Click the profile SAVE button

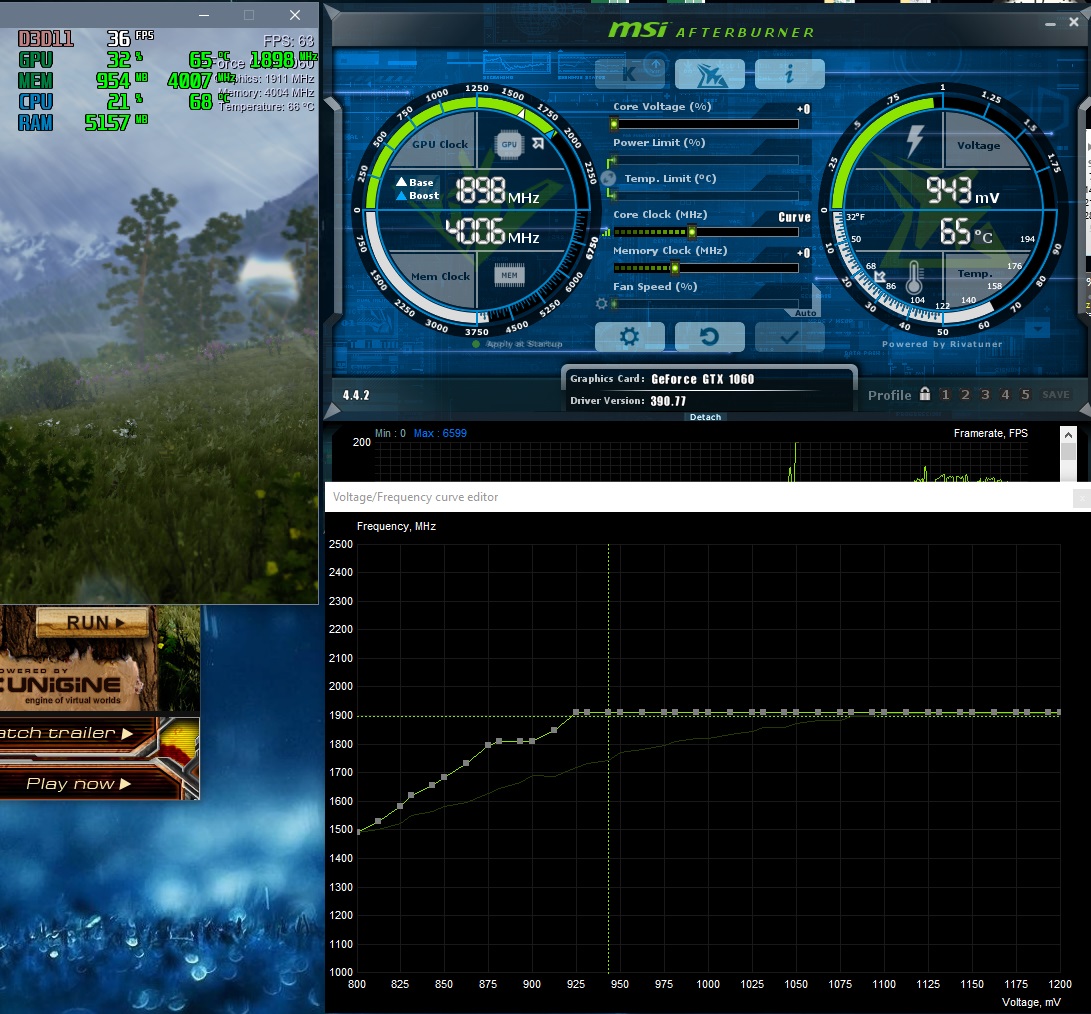pyautogui.click(x=1056, y=395)
